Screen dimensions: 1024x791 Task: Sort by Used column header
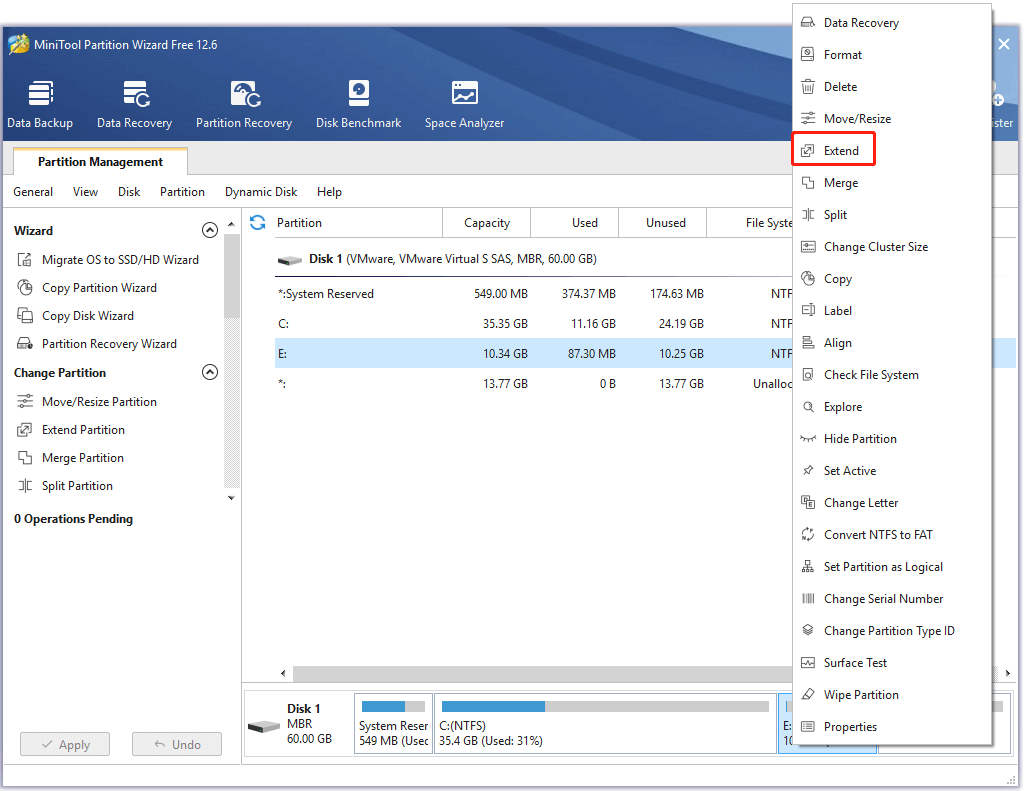(x=575, y=223)
